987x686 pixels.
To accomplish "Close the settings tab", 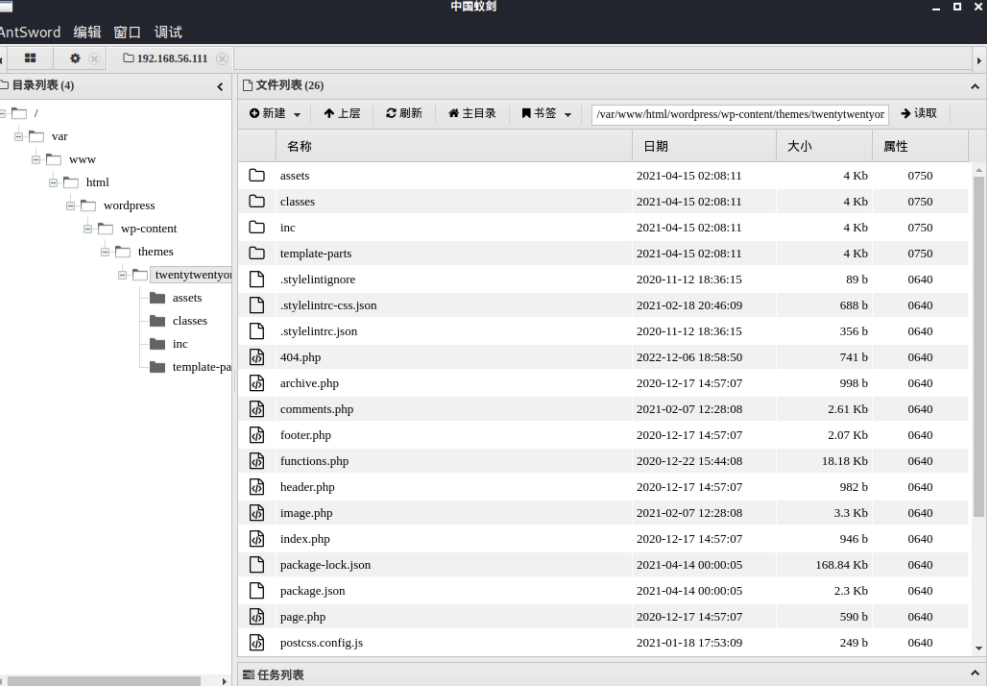I will click(x=94, y=59).
